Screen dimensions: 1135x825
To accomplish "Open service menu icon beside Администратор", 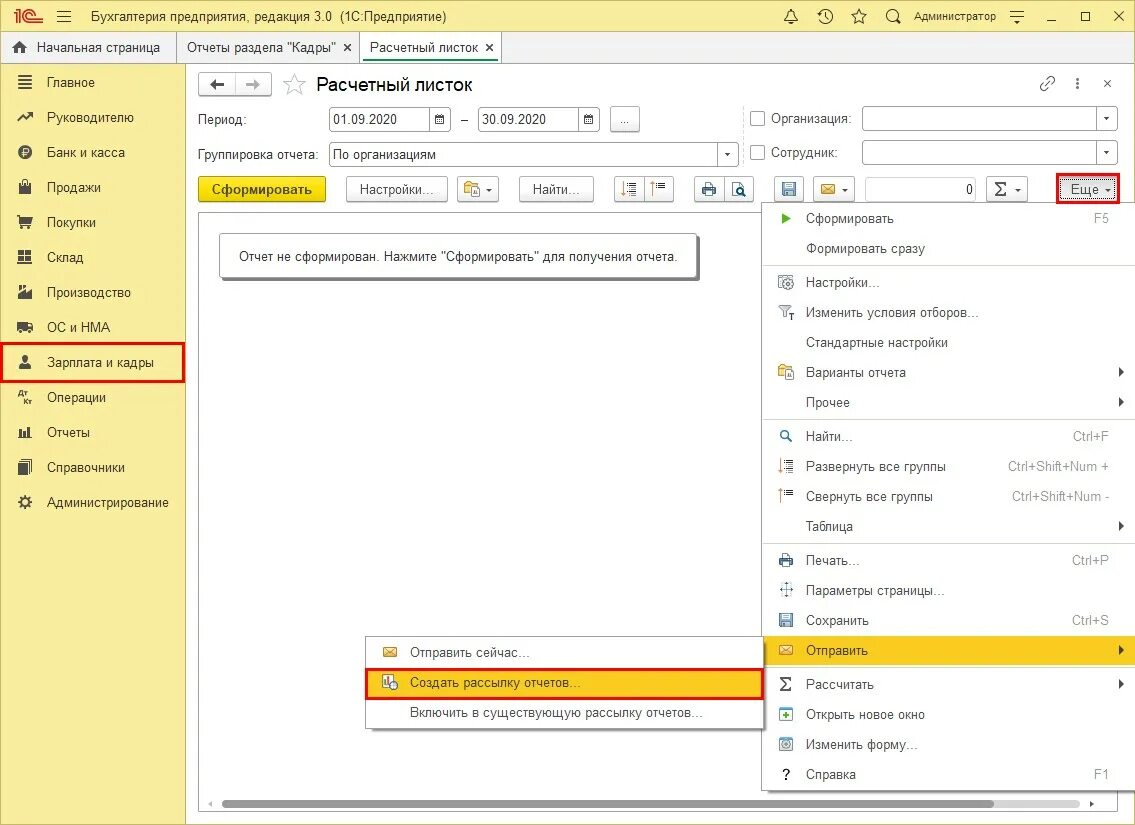I will tap(1016, 16).
